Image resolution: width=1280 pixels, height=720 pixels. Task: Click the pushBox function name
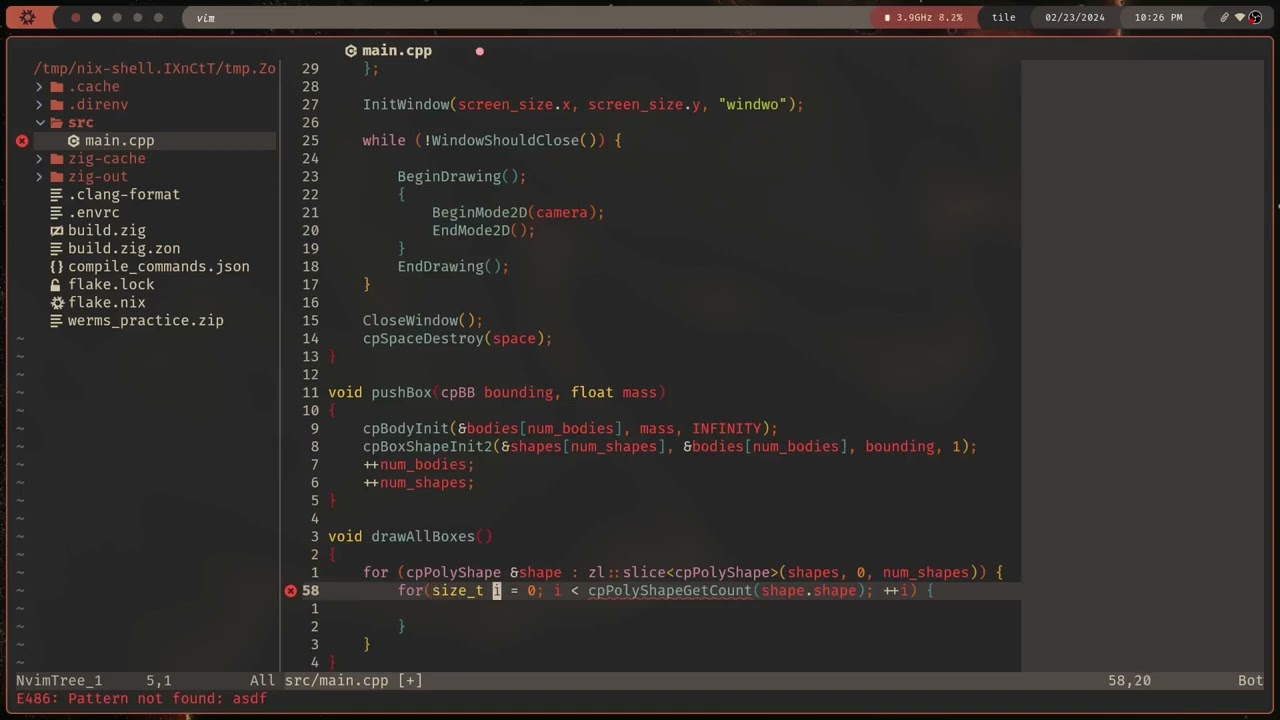[402, 393]
